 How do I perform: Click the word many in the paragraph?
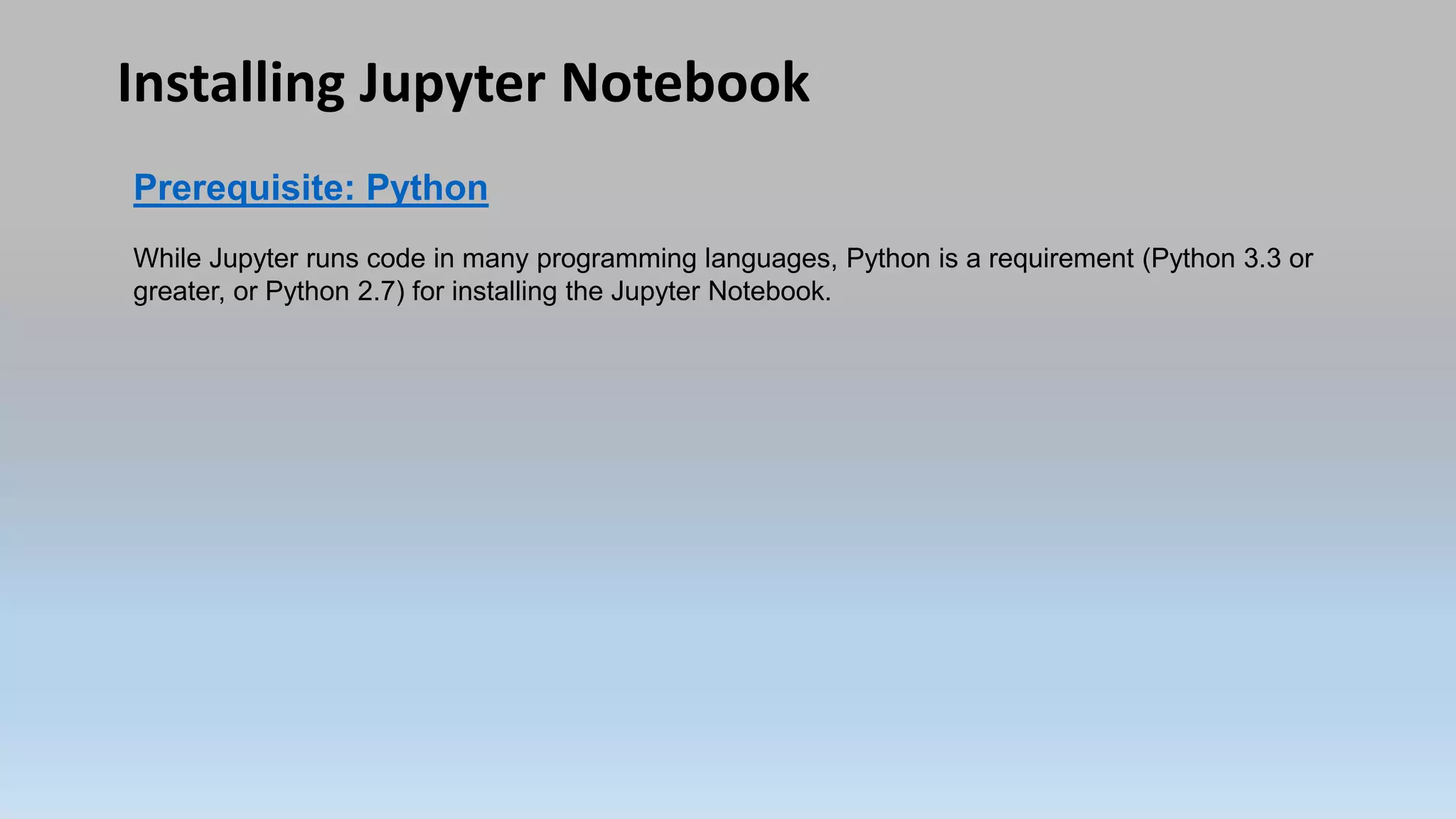496,258
